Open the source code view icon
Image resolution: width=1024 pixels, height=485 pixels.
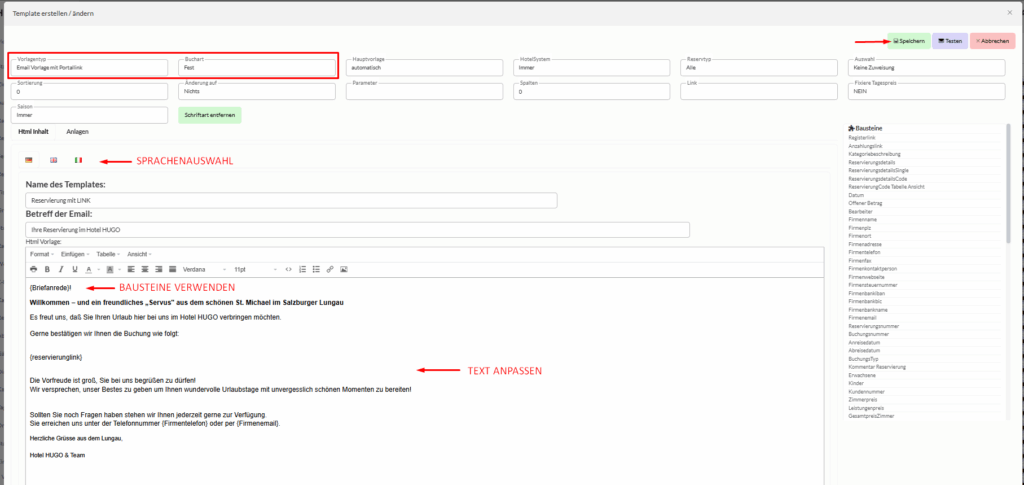(289, 269)
